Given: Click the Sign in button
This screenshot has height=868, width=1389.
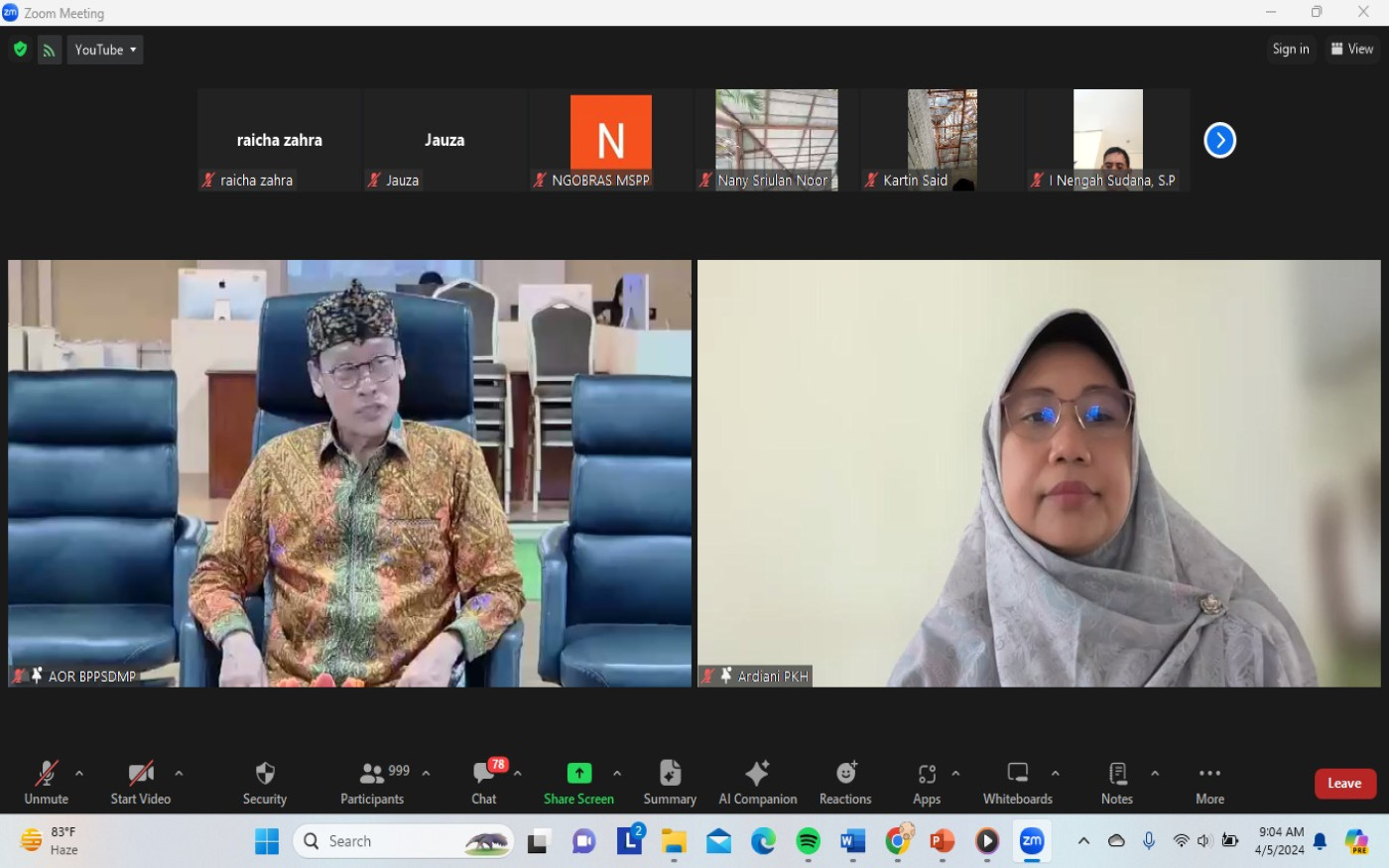Looking at the screenshot, I should tap(1290, 49).
